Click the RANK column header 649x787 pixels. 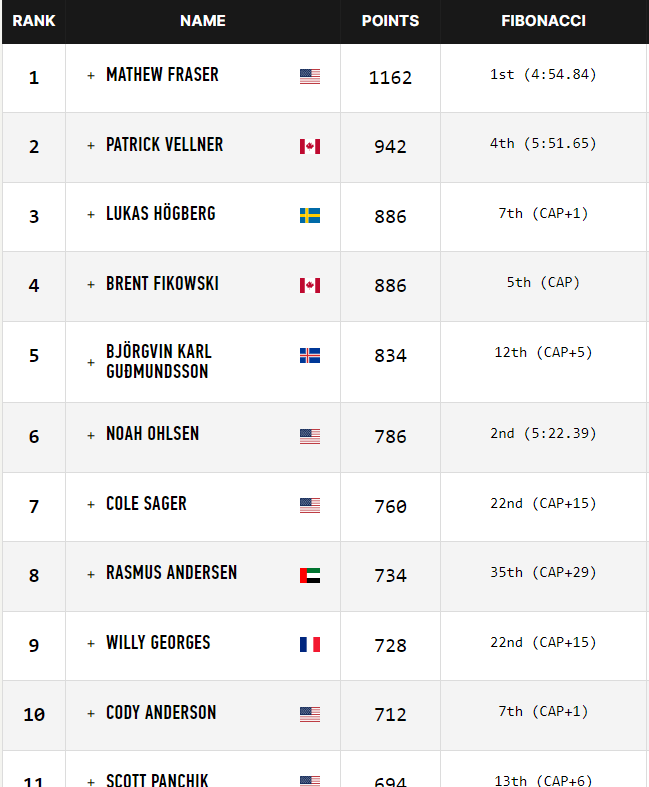point(34,21)
